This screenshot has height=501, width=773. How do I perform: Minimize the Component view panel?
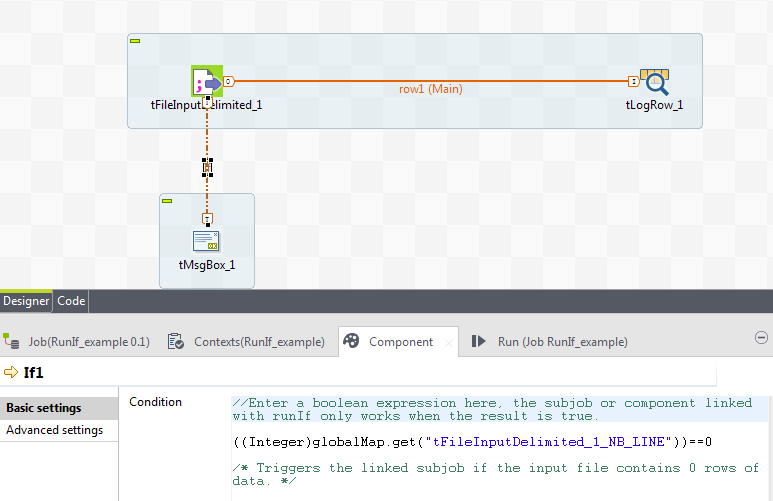[x=761, y=338]
